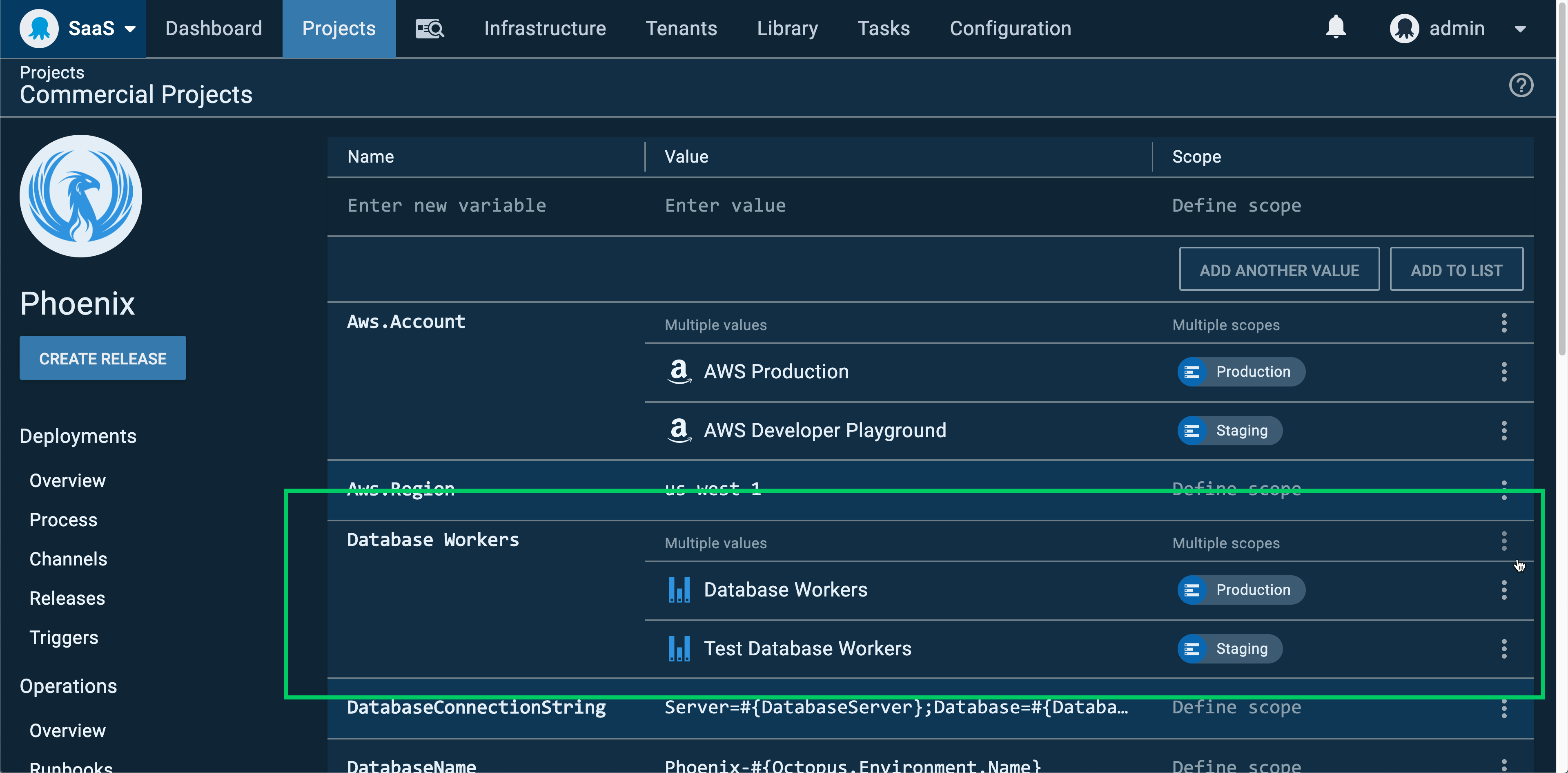Click the Octopus logo in the top-left

[38, 27]
